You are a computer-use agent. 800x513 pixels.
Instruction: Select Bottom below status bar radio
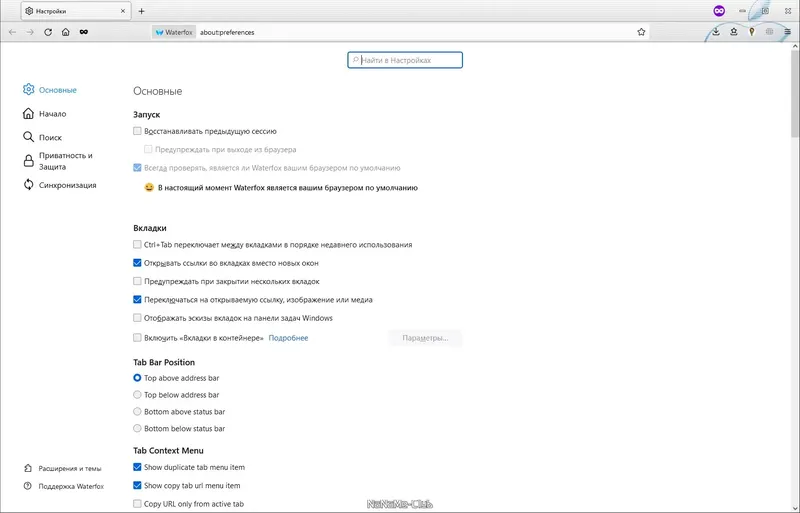(137, 428)
